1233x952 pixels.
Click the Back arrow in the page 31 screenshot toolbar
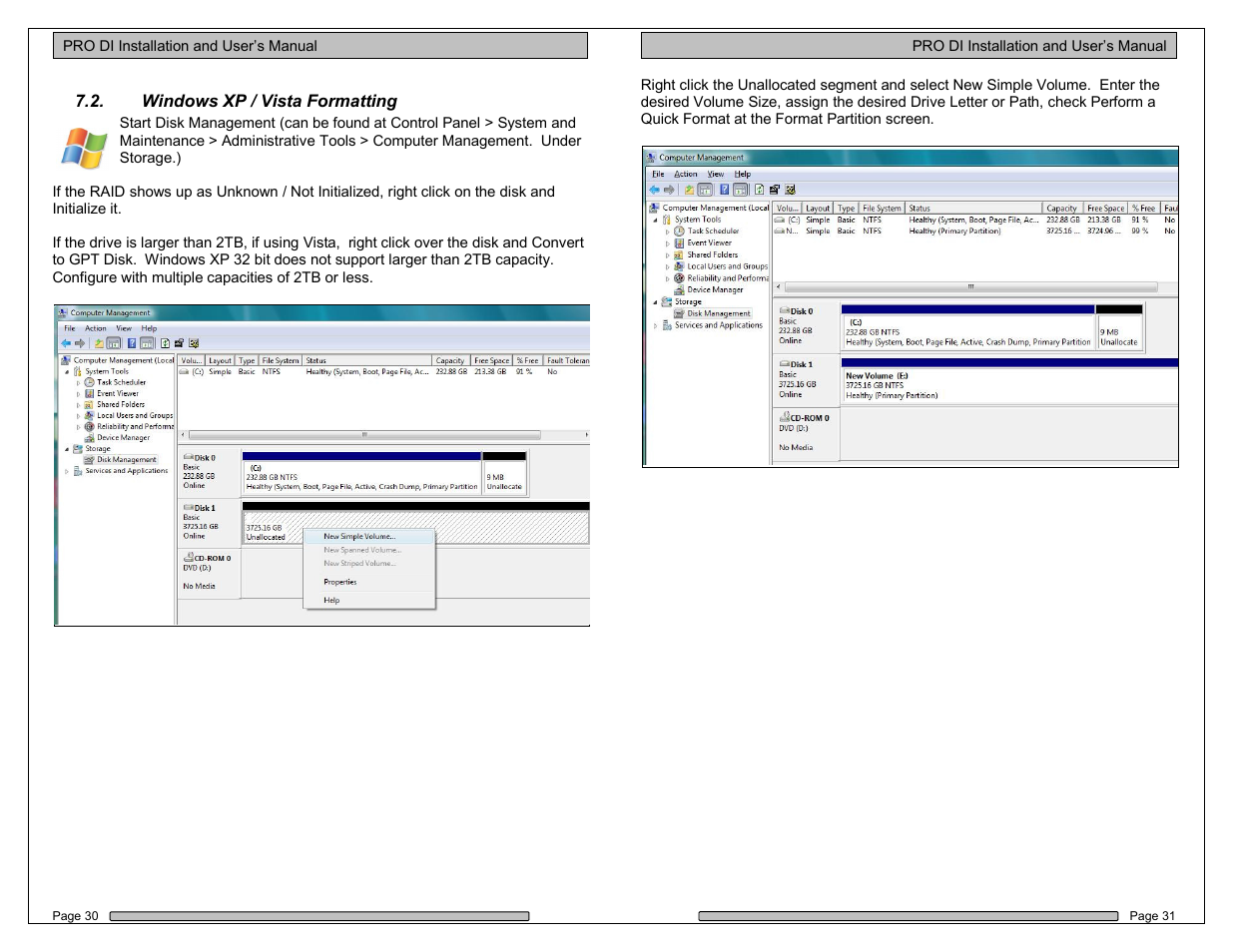pos(654,190)
